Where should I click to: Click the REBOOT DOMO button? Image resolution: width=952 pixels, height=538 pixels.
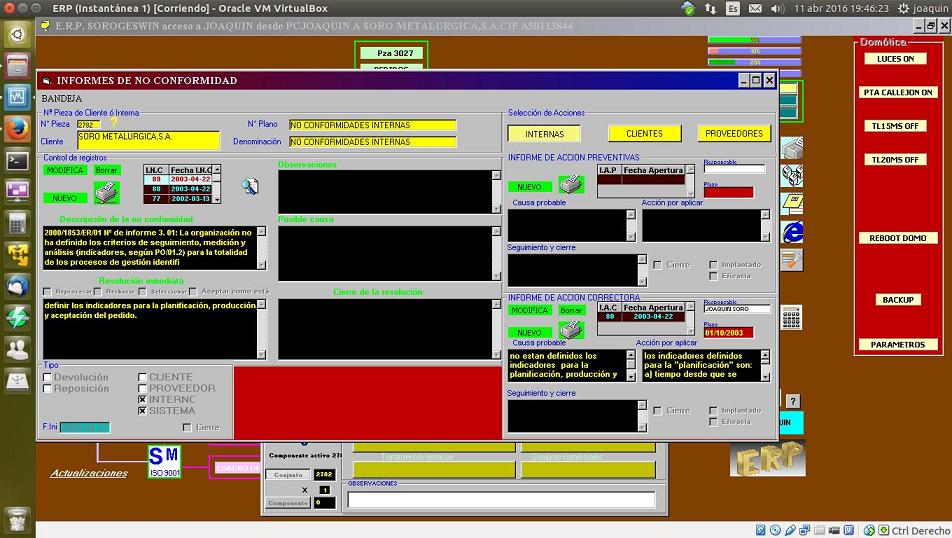898,238
